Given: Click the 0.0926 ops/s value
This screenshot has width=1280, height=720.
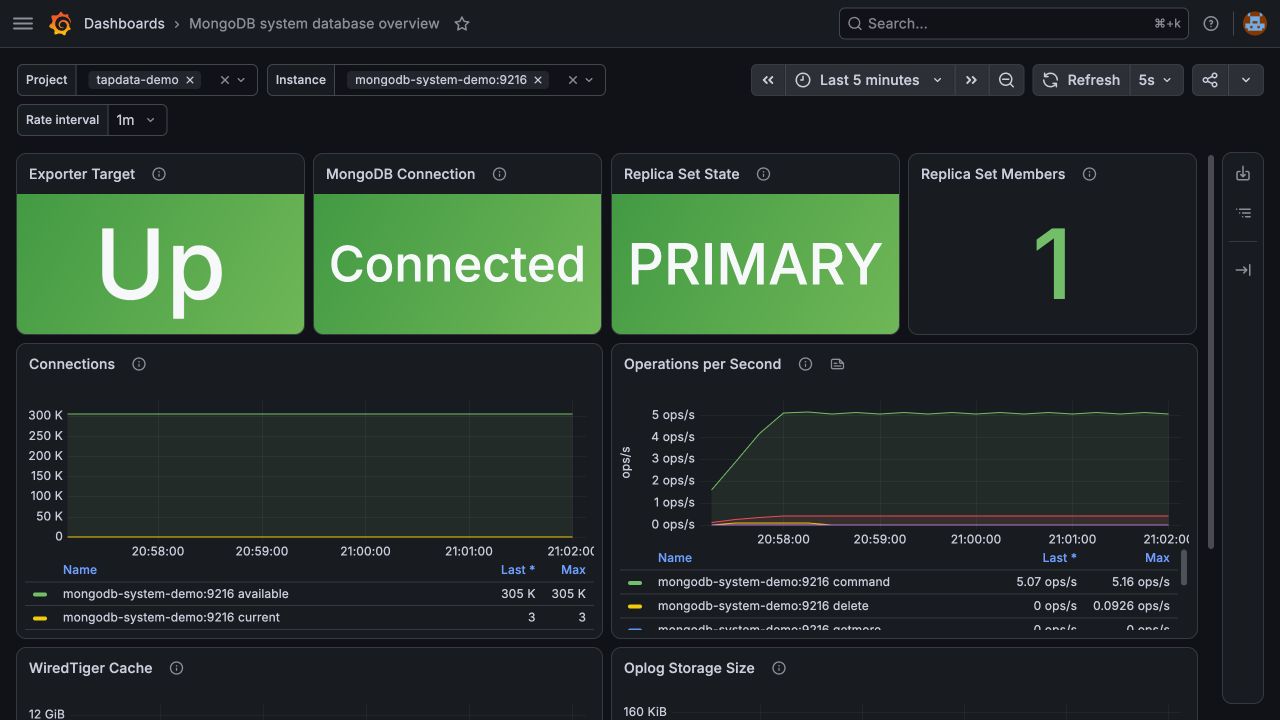Looking at the screenshot, I should (1131, 606).
